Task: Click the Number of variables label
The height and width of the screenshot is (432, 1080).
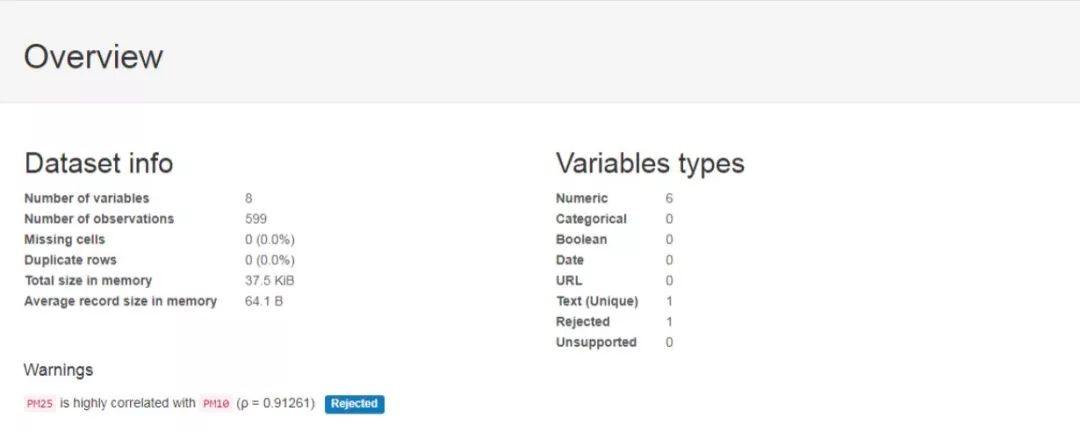Action: (86, 198)
